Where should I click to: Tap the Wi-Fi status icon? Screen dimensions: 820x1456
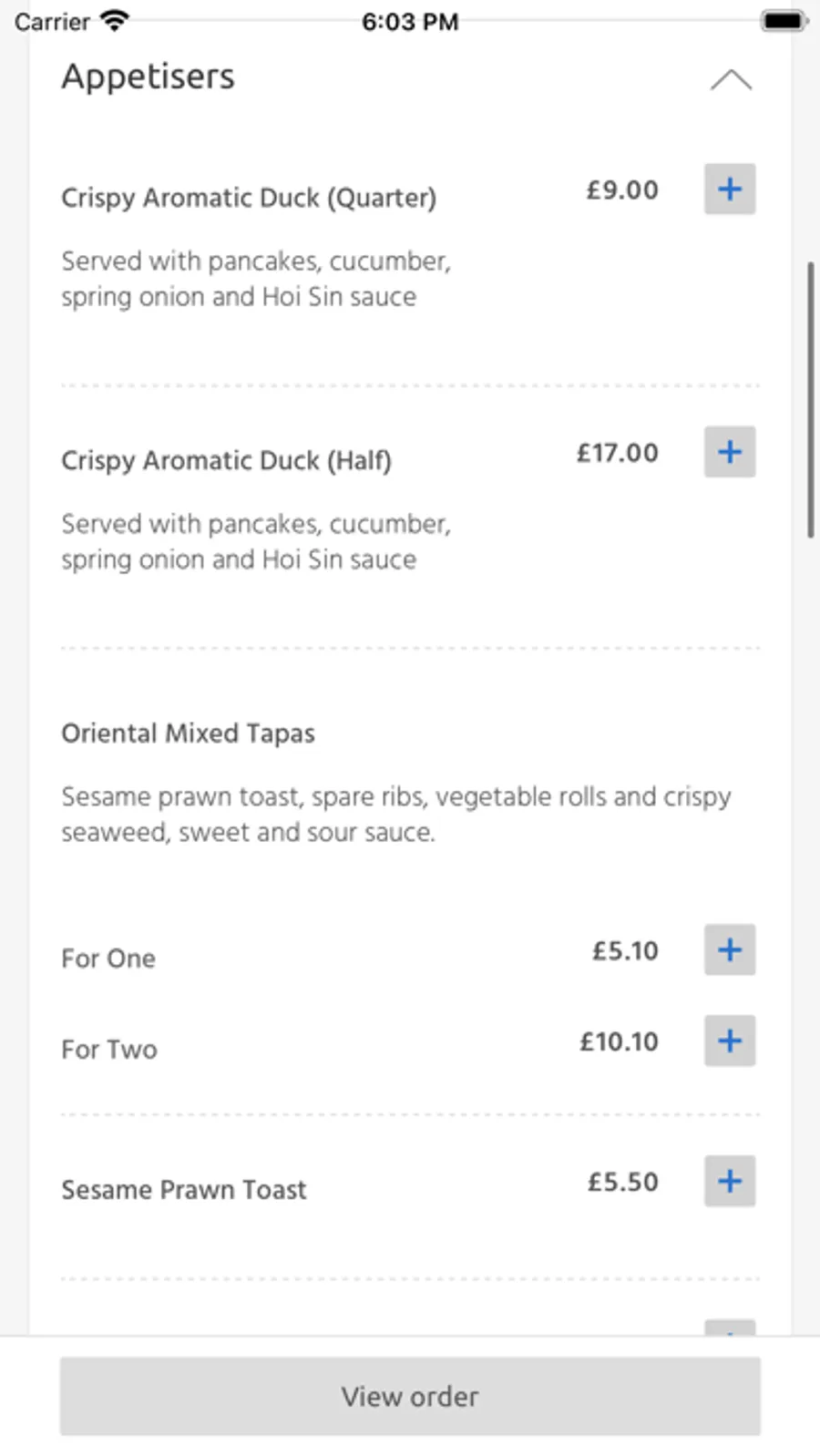pyautogui.click(x=114, y=21)
